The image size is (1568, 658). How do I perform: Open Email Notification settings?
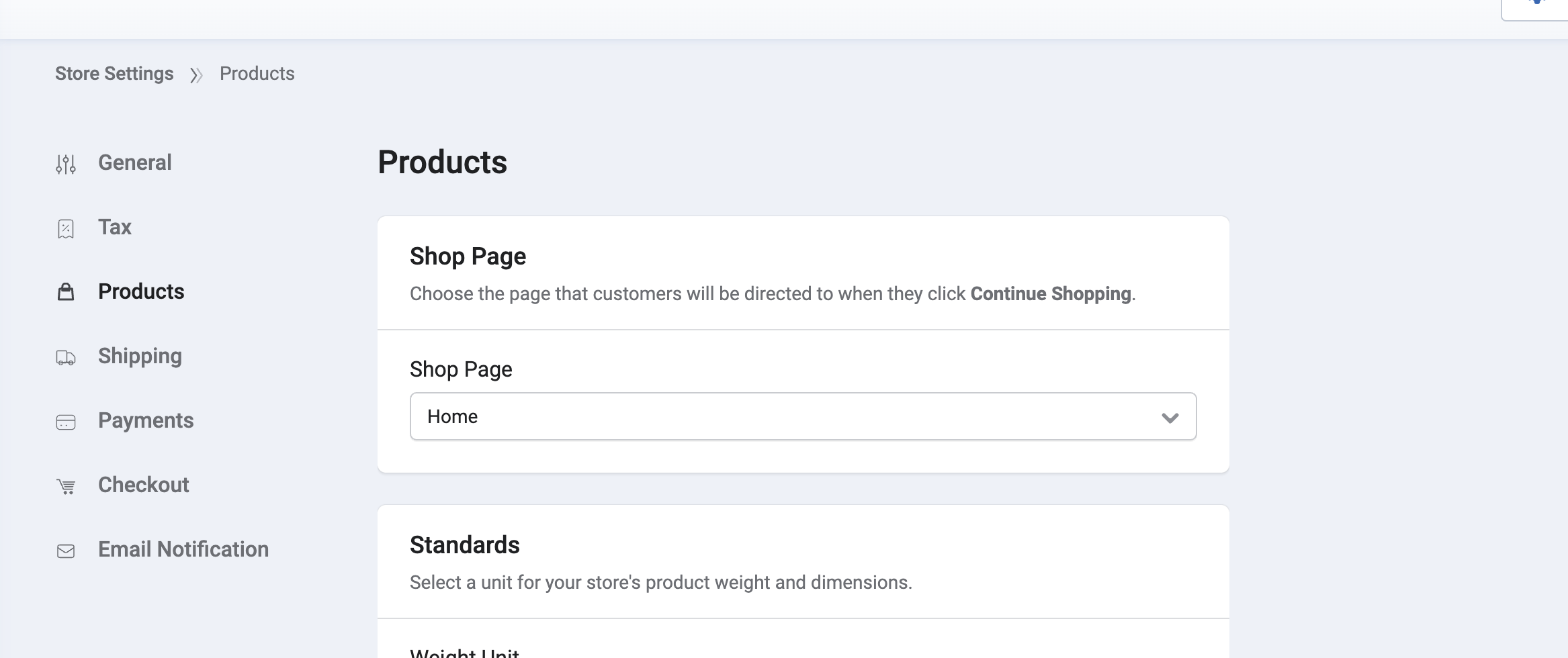(x=183, y=549)
